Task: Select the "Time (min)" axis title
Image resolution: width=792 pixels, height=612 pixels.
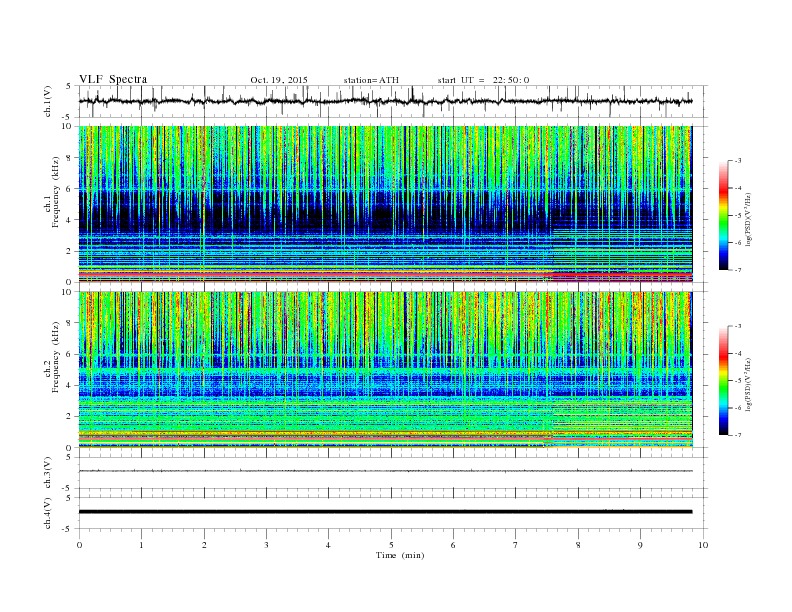Action: (400, 555)
